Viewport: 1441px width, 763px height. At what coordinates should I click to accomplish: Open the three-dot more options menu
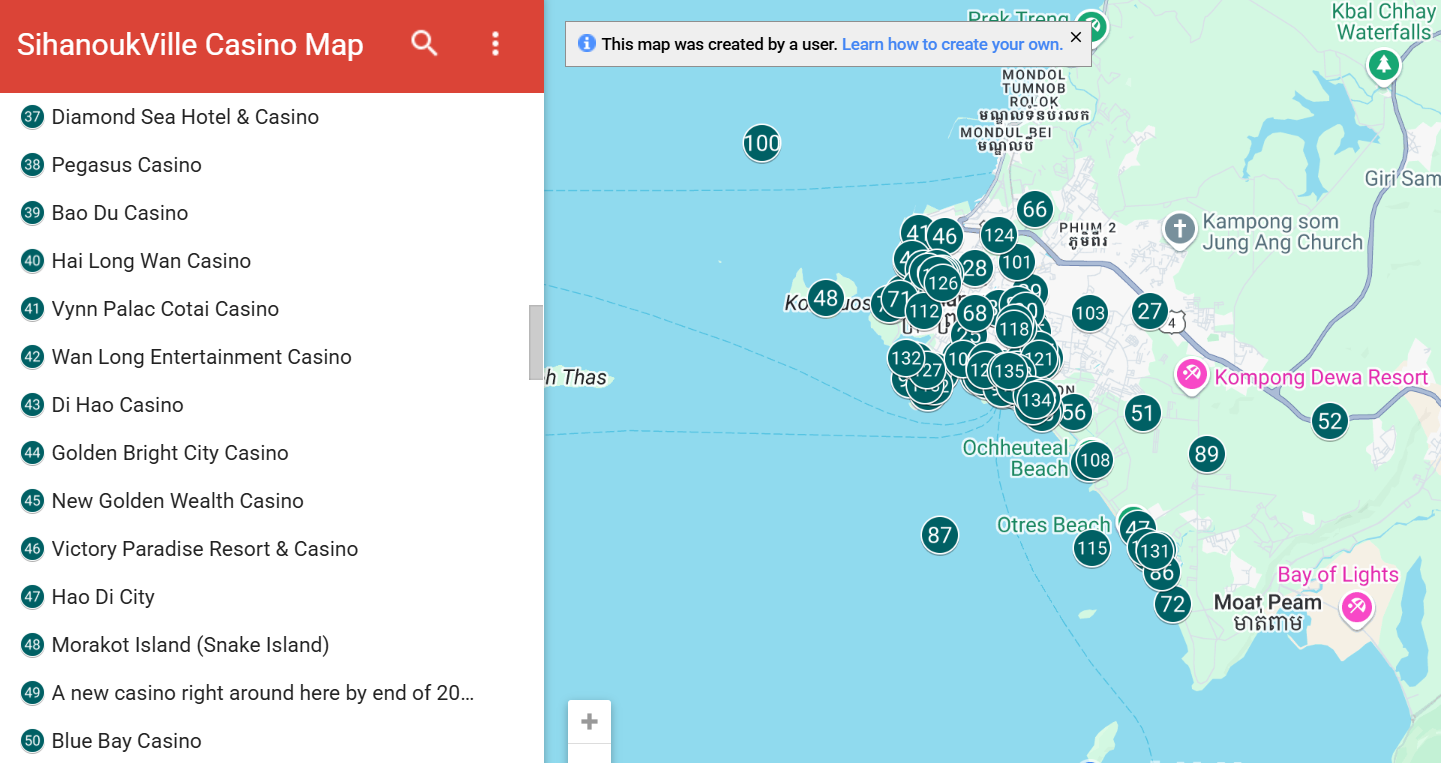[x=495, y=43]
